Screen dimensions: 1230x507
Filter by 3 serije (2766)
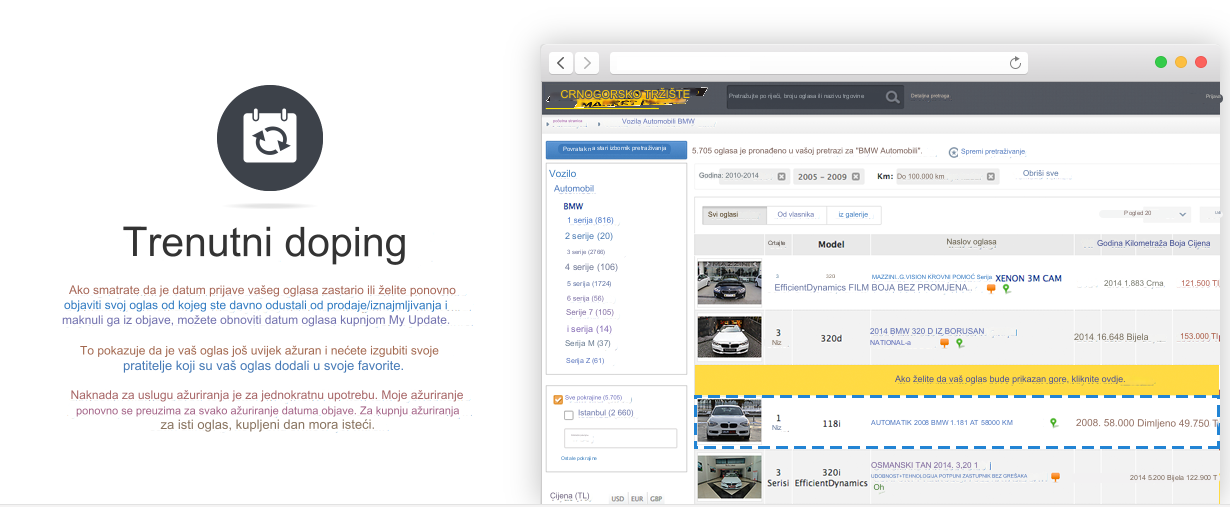pyautogui.click(x=586, y=252)
